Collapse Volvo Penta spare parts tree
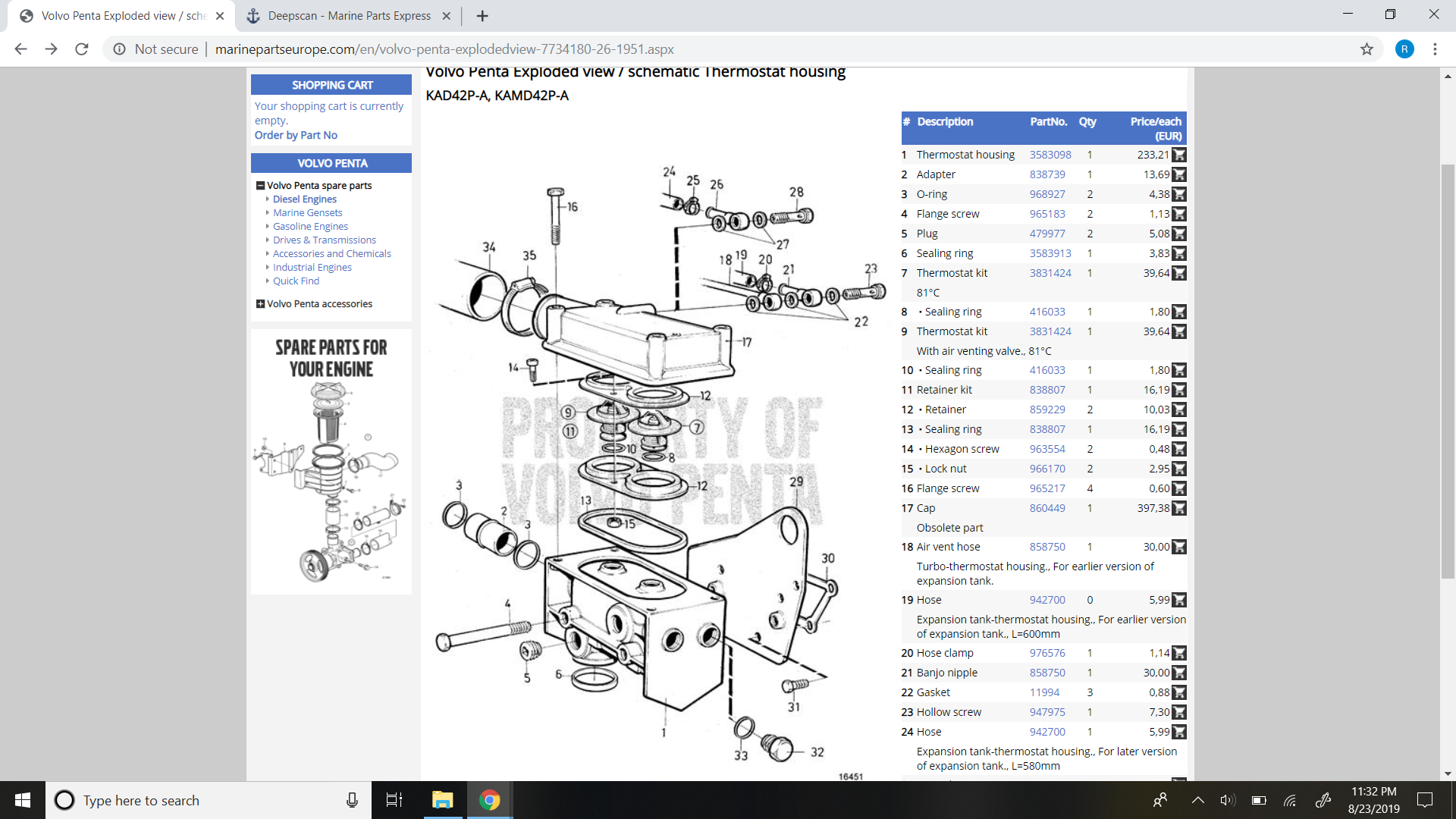 (x=260, y=186)
